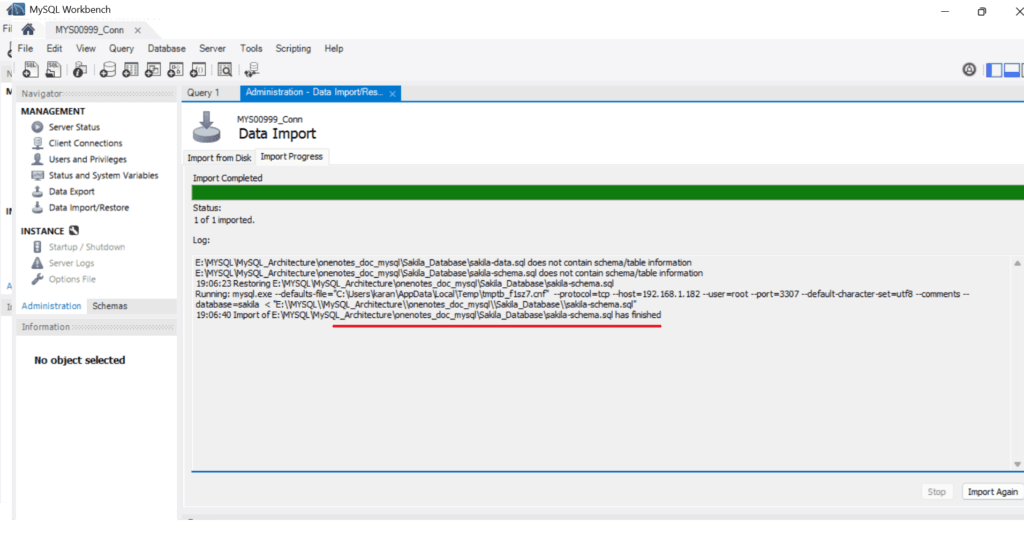Create a new table icon
The image size is (1024, 536).
130,70
